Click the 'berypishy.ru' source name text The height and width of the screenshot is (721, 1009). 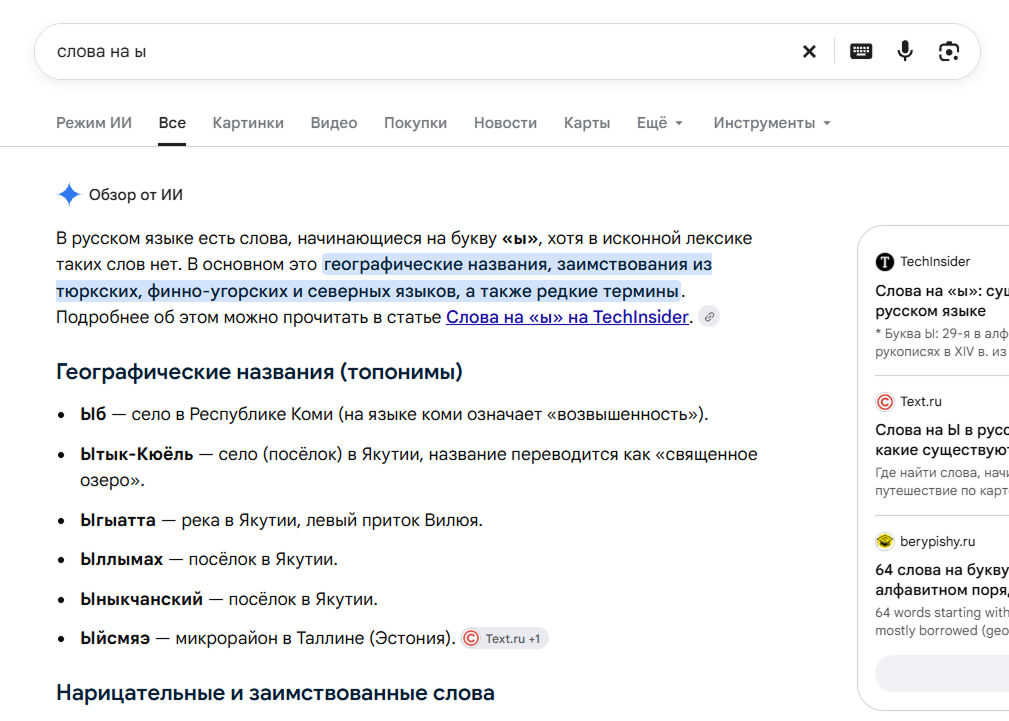point(938,541)
